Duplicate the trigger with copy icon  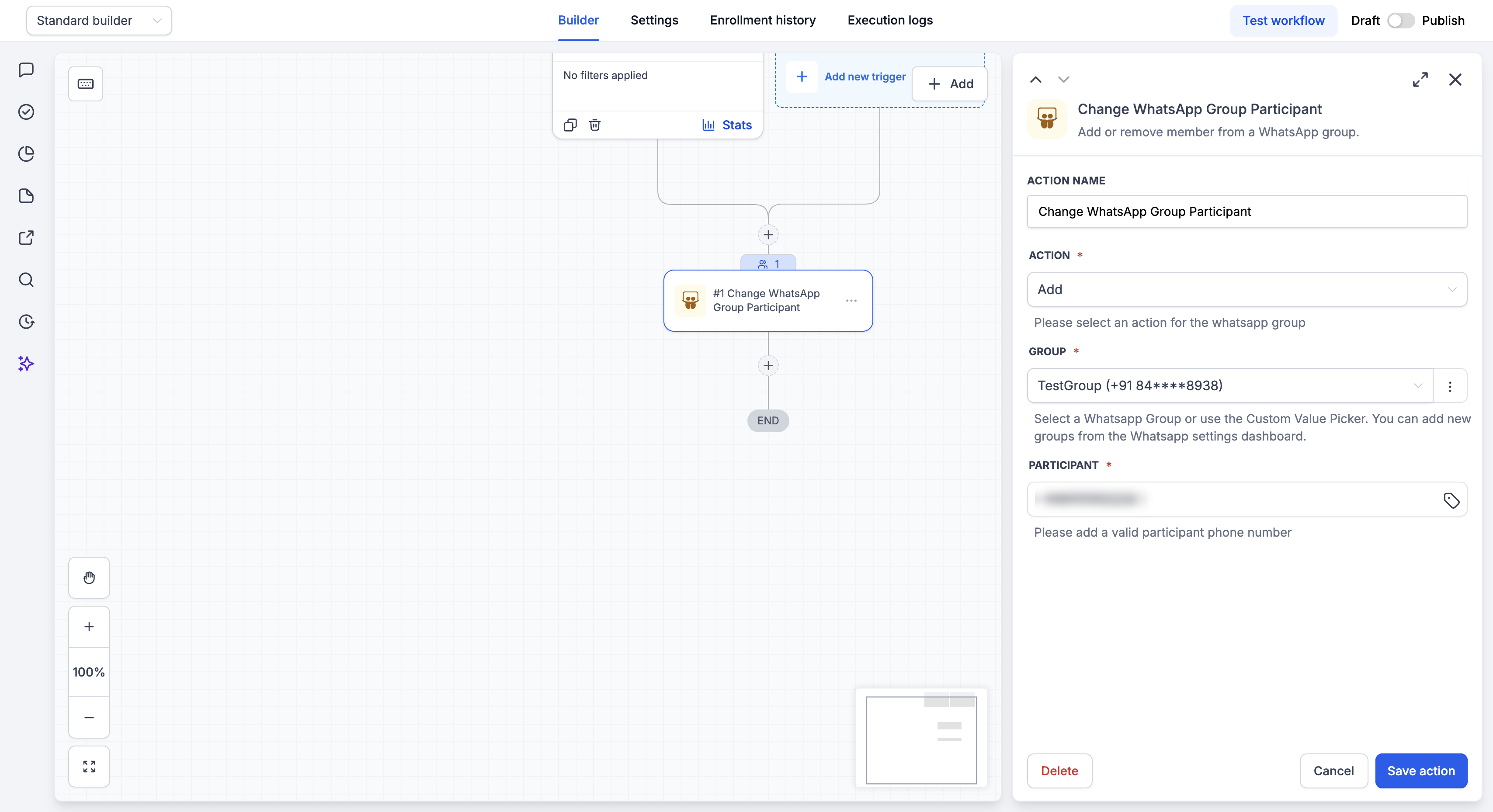(x=570, y=125)
